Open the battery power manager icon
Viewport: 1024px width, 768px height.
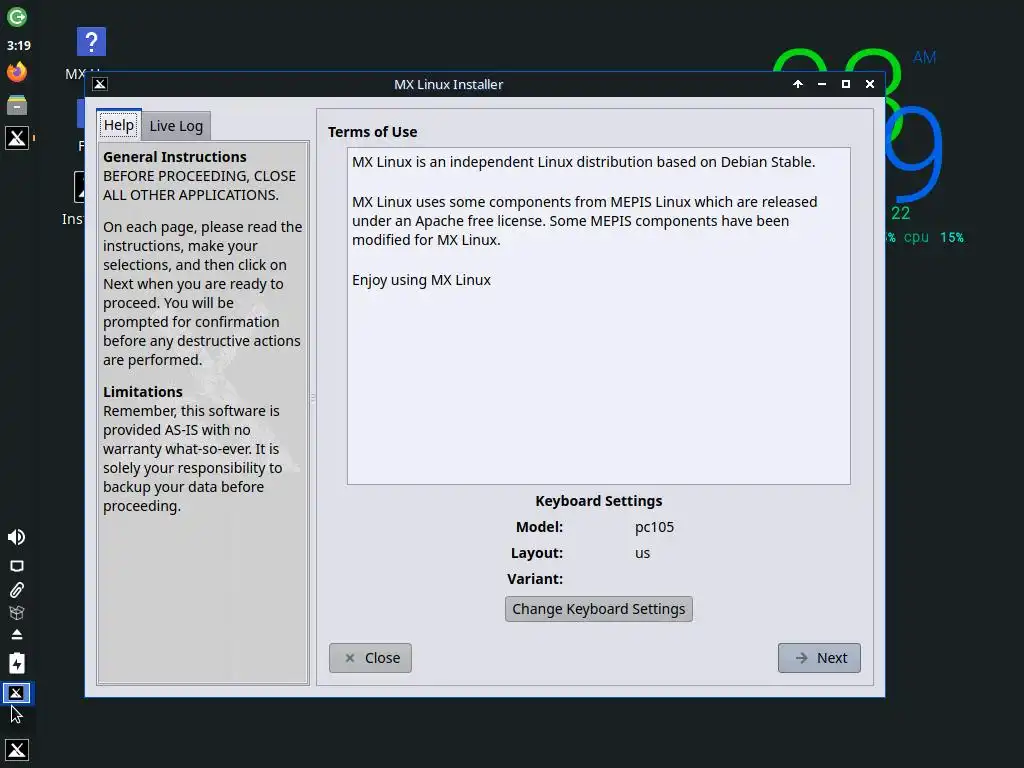pyautogui.click(x=17, y=664)
